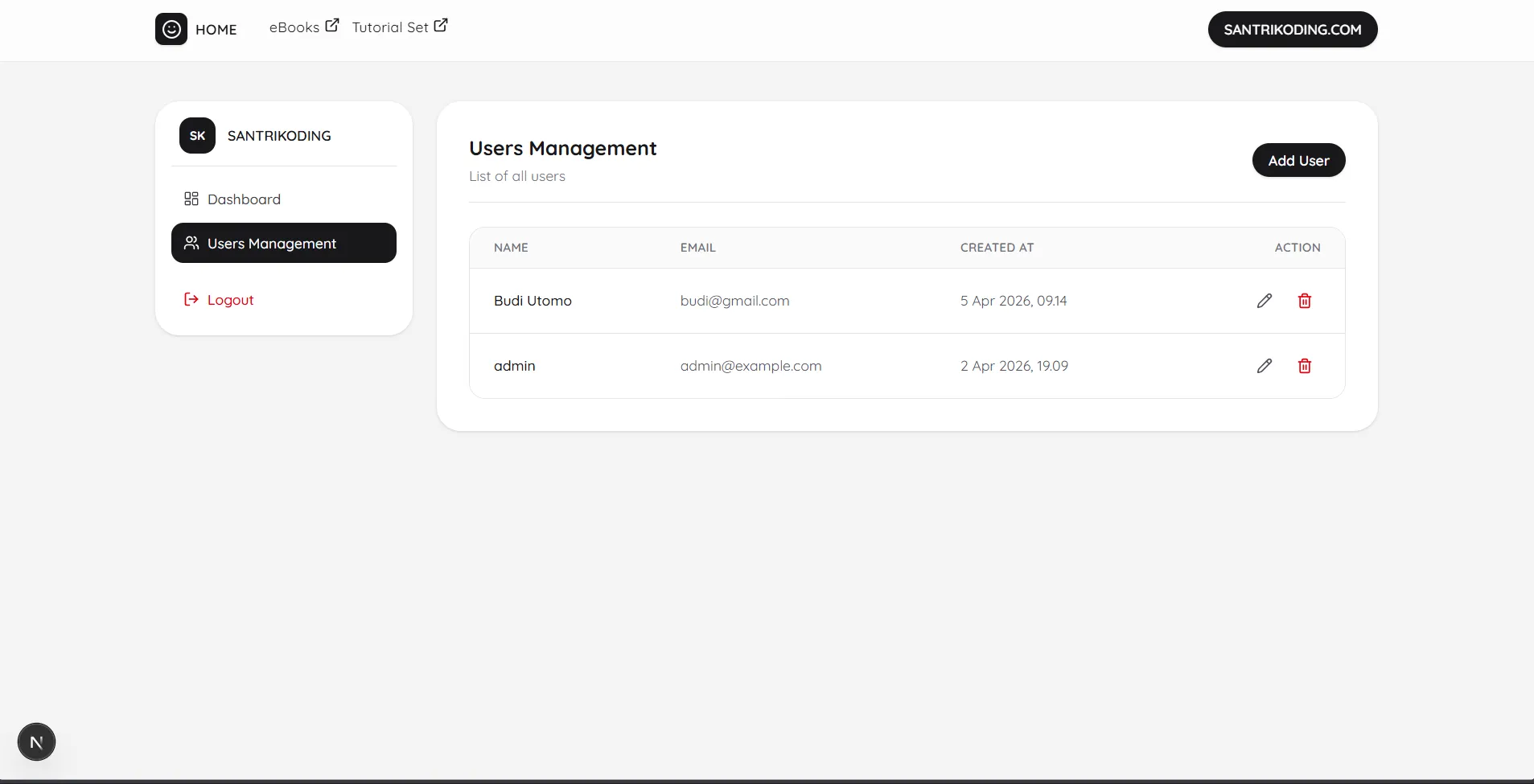The width and height of the screenshot is (1534, 784).
Task: Select the admin@example.com email cell
Action: click(x=751, y=366)
